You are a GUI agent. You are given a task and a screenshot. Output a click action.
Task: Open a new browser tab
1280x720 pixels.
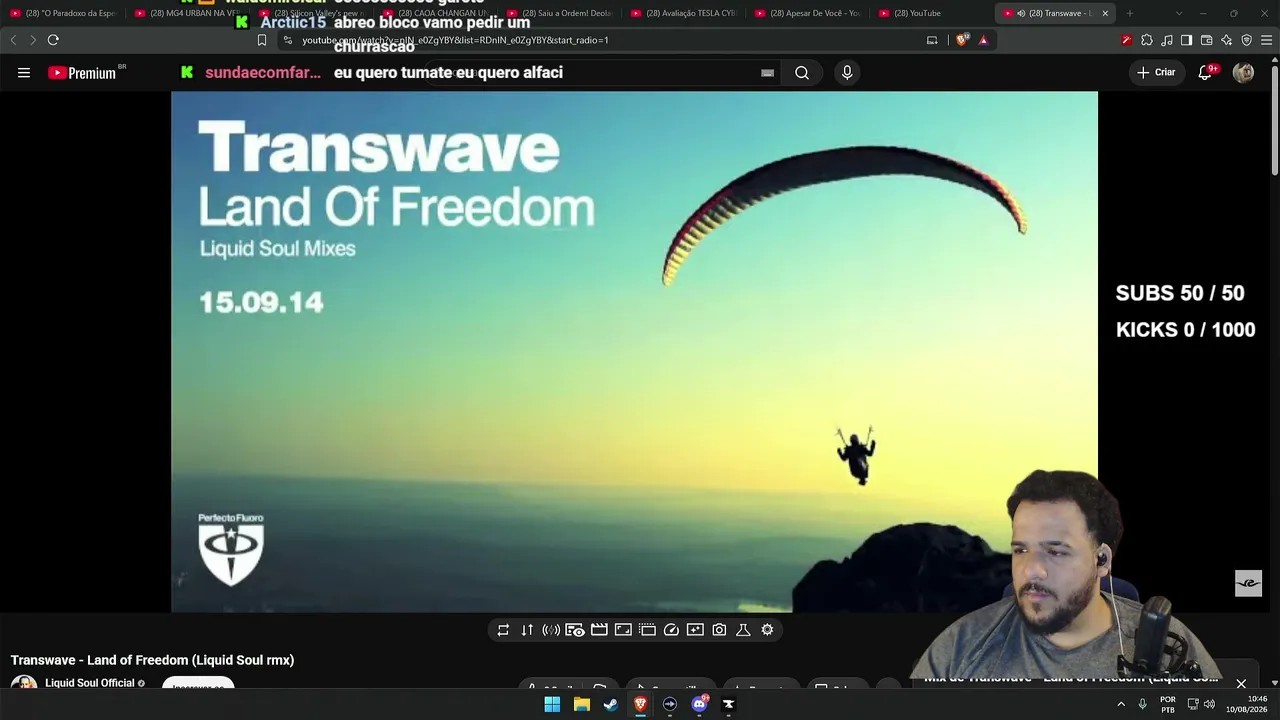(1130, 13)
